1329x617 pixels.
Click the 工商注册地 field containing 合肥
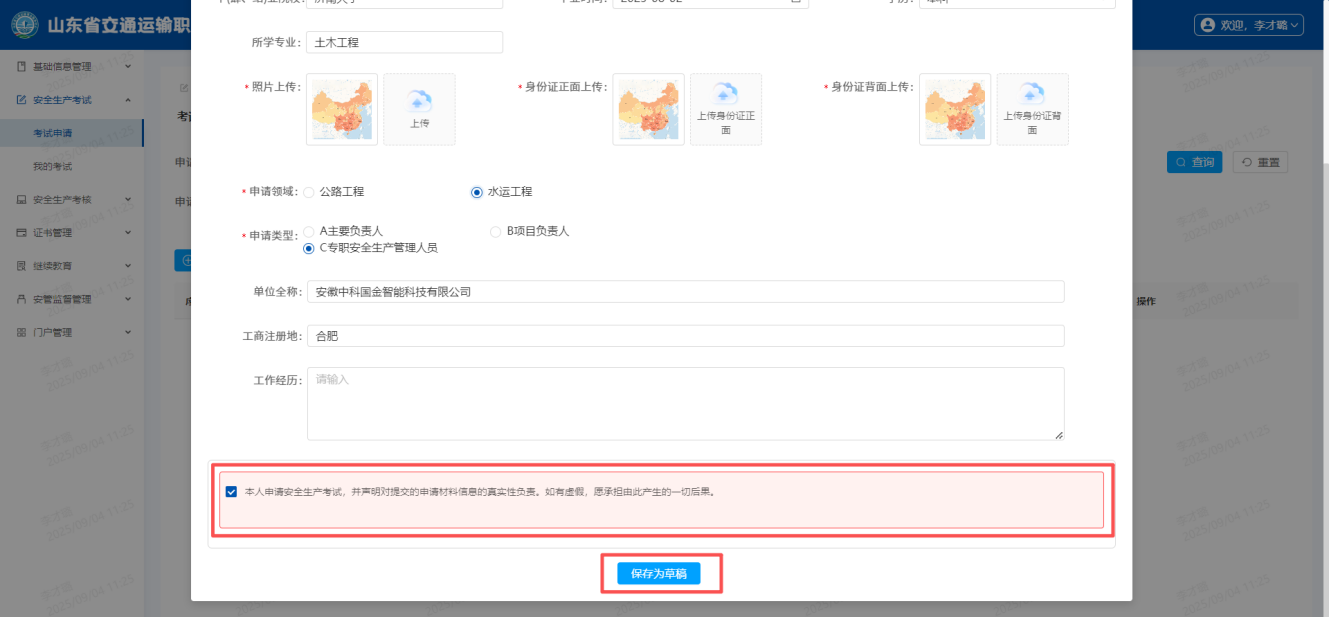(x=686, y=336)
